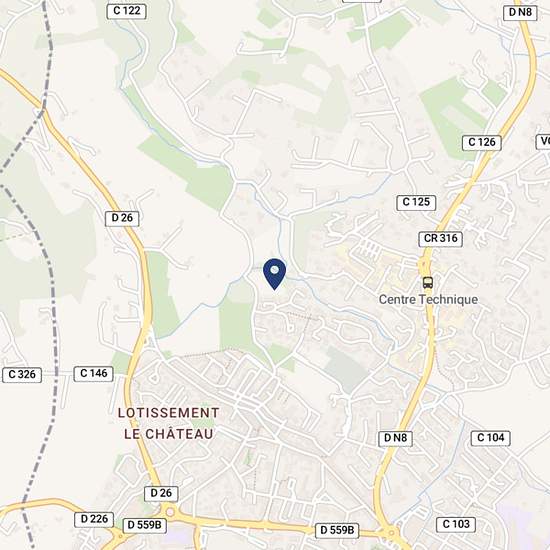The height and width of the screenshot is (550, 550).
Task: Select the Lotissement Le Château neighborhood label
Action: (169, 423)
